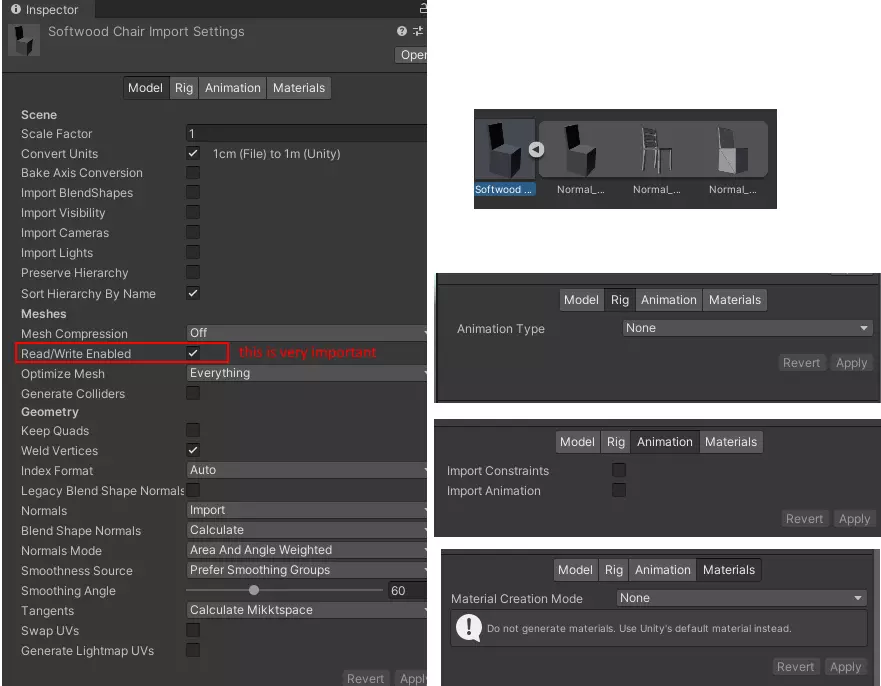This screenshot has width=881, height=686.
Task: Enable Keep Quads checkbox
Action: [193, 430]
